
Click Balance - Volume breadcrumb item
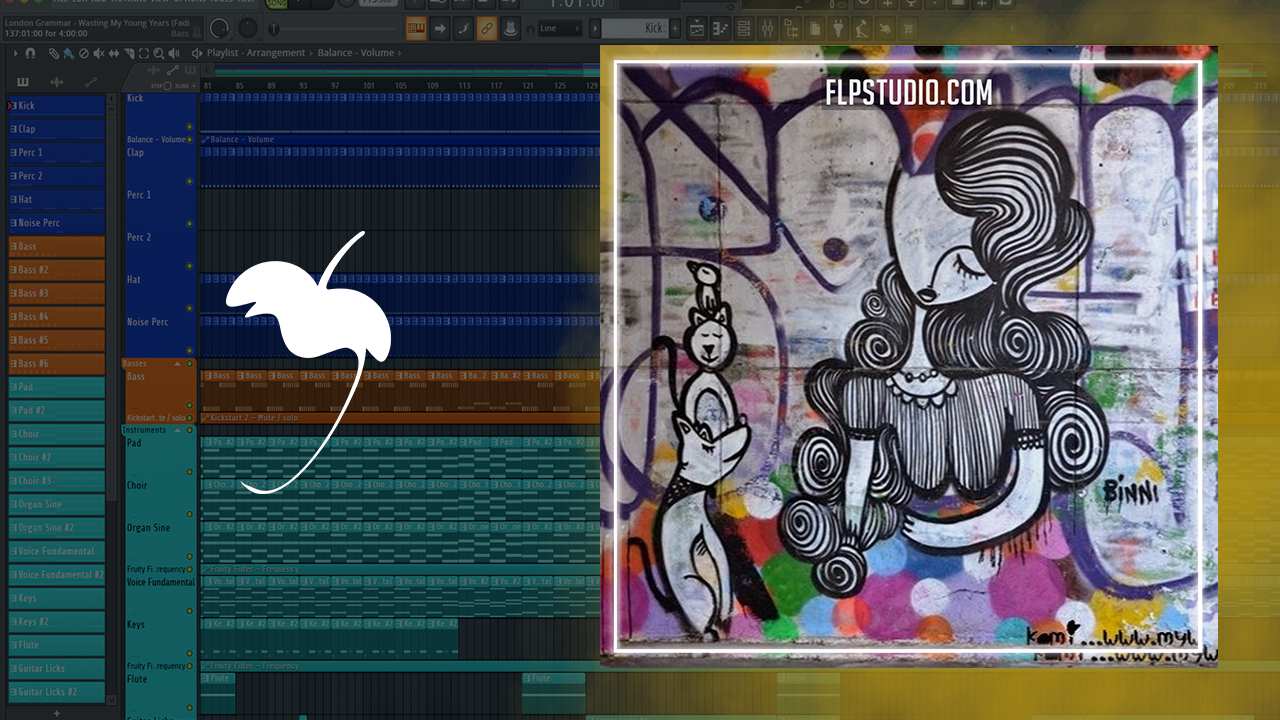click(355, 53)
